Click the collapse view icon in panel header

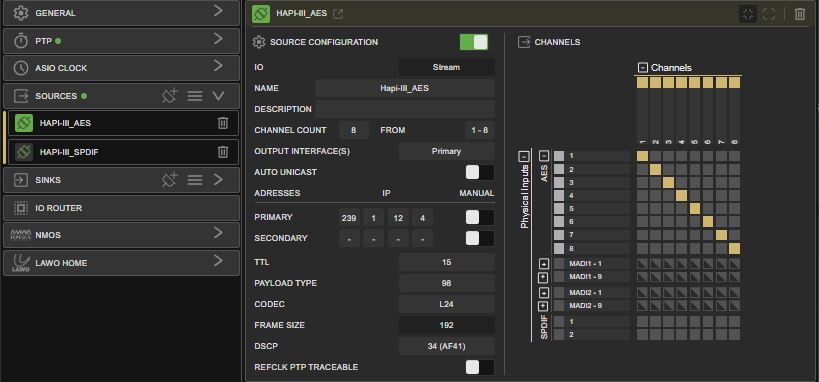[x=747, y=14]
